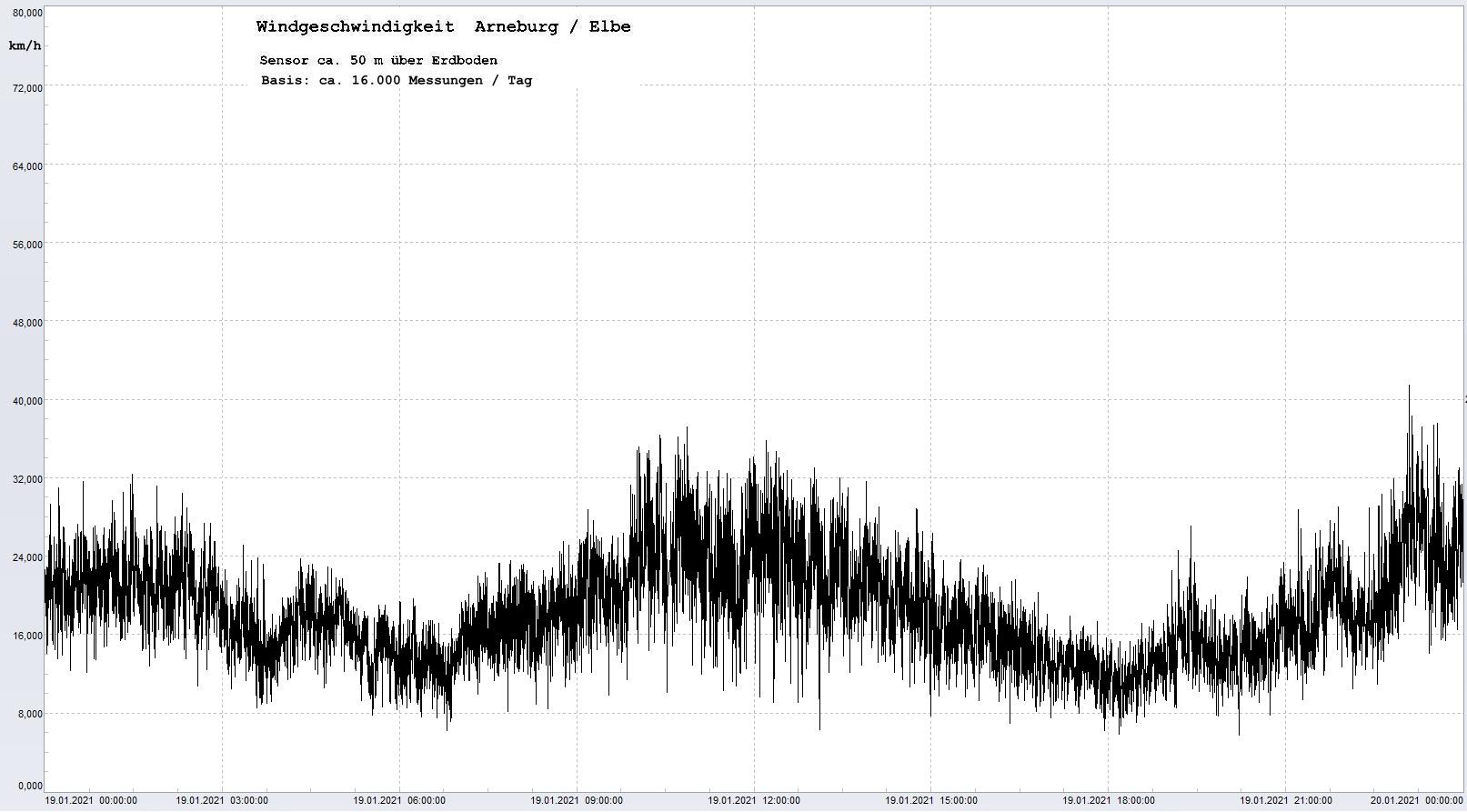Select the 'Sensor ca. 50 m über Erdboden' text
Screen dimensions: 1467x812
point(378,61)
